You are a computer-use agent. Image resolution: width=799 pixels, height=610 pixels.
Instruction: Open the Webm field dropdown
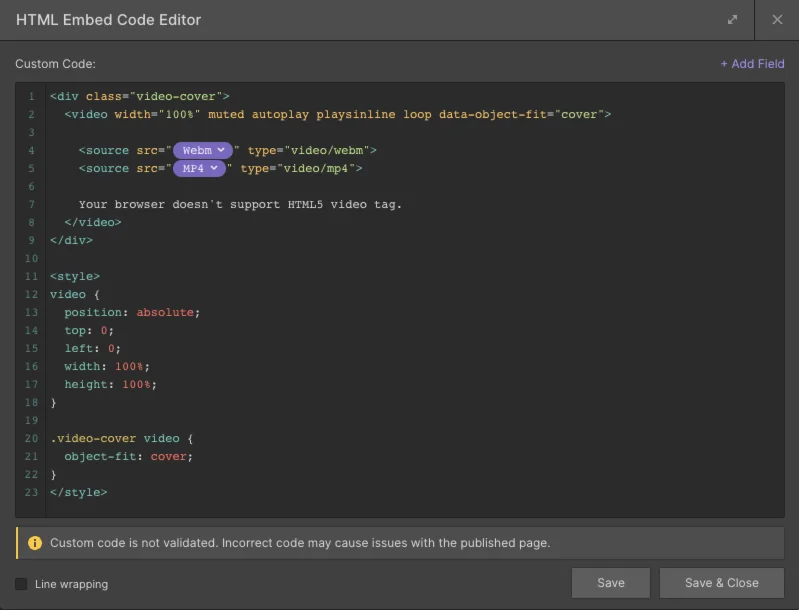pyautogui.click(x=203, y=150)
